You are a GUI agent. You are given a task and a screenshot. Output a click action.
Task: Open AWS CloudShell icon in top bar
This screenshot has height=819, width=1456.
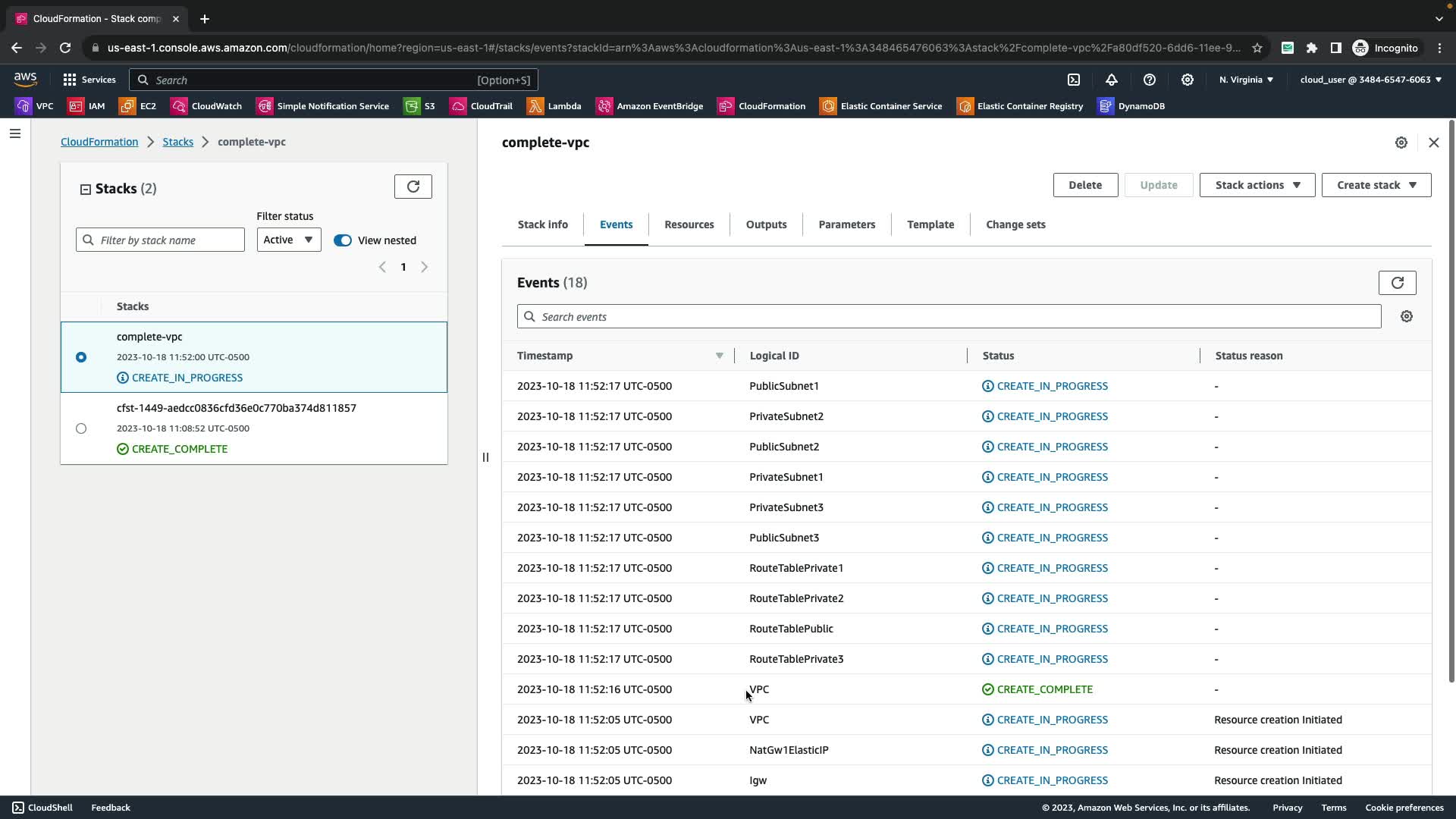coord(1074,80)
